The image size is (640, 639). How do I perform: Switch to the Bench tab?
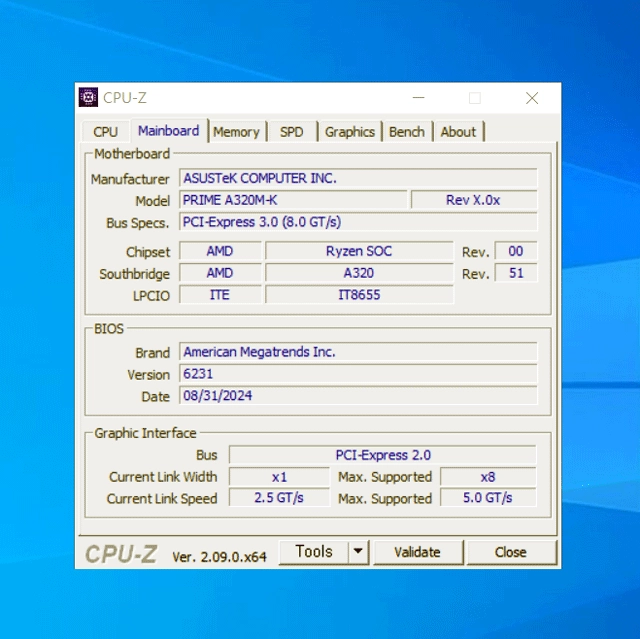click(x=407, y=132)
